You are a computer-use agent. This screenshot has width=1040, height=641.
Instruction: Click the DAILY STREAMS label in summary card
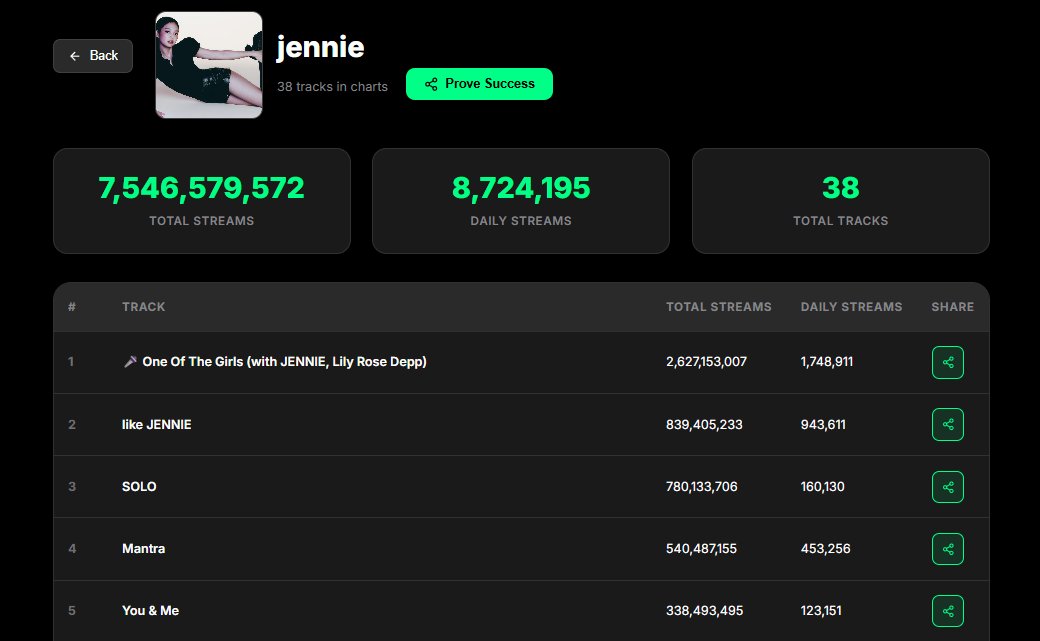[x=521, y=221]
